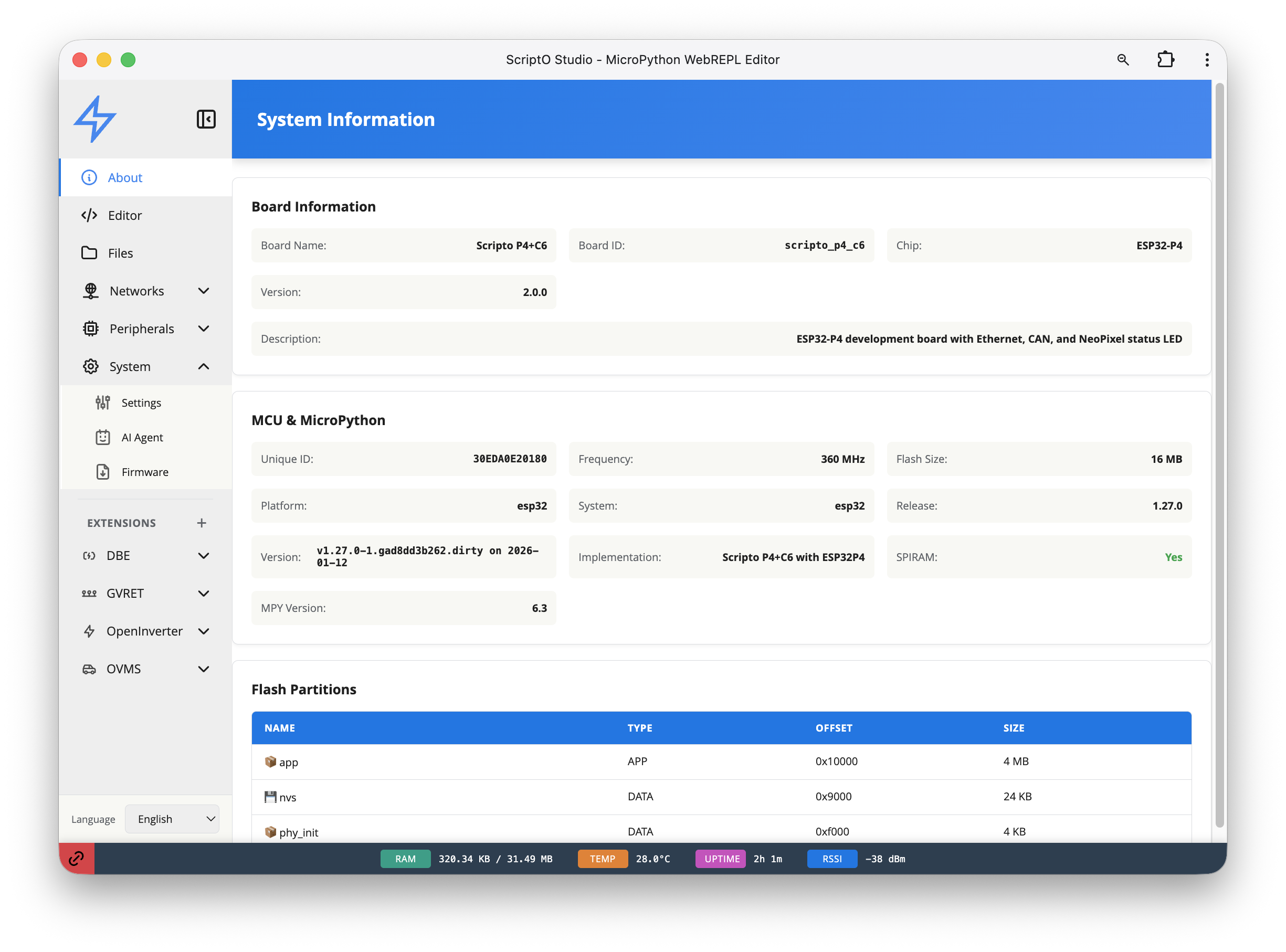Collapse the sidebar panel toggle
This screenshot has width=1286, height=952.
pyautogui.click(x=206, y=119)
